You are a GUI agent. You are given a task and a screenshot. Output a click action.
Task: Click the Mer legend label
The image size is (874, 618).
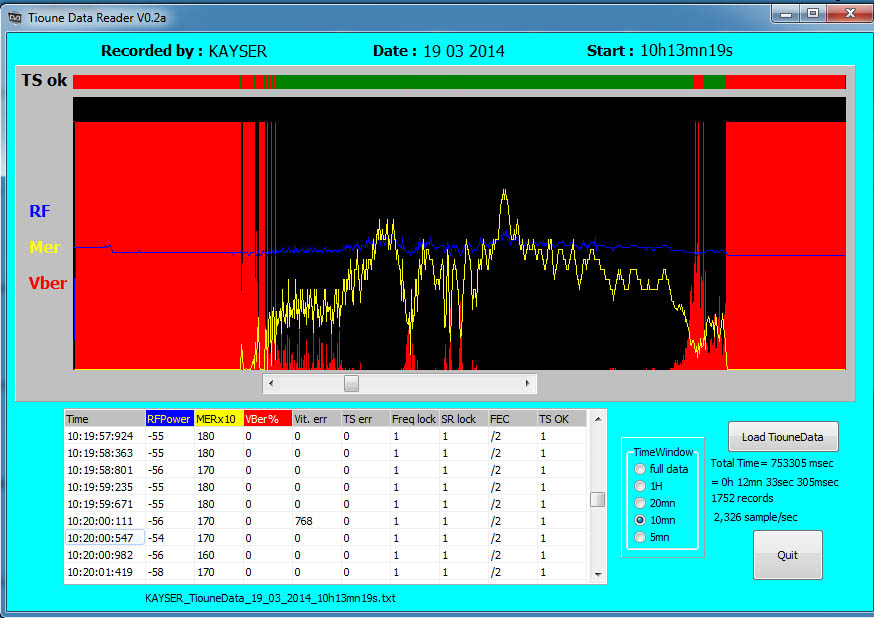tap(45, 247)
